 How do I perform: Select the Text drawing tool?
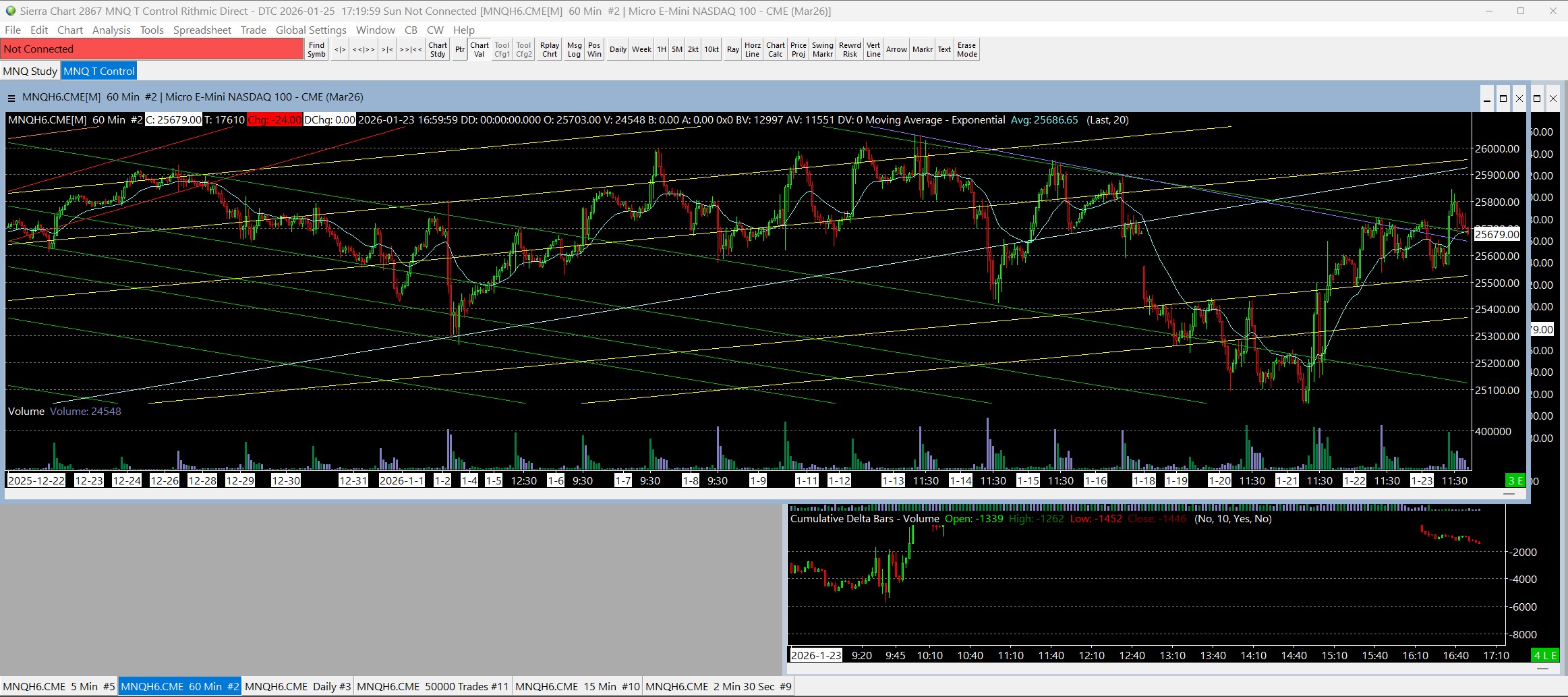tap(944, 49)
